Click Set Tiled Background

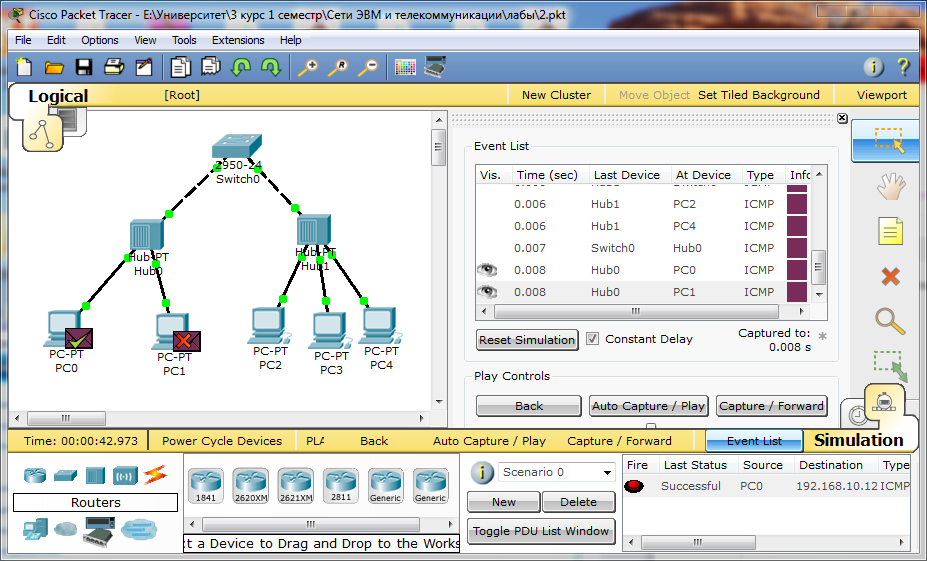tap(759, 95)
